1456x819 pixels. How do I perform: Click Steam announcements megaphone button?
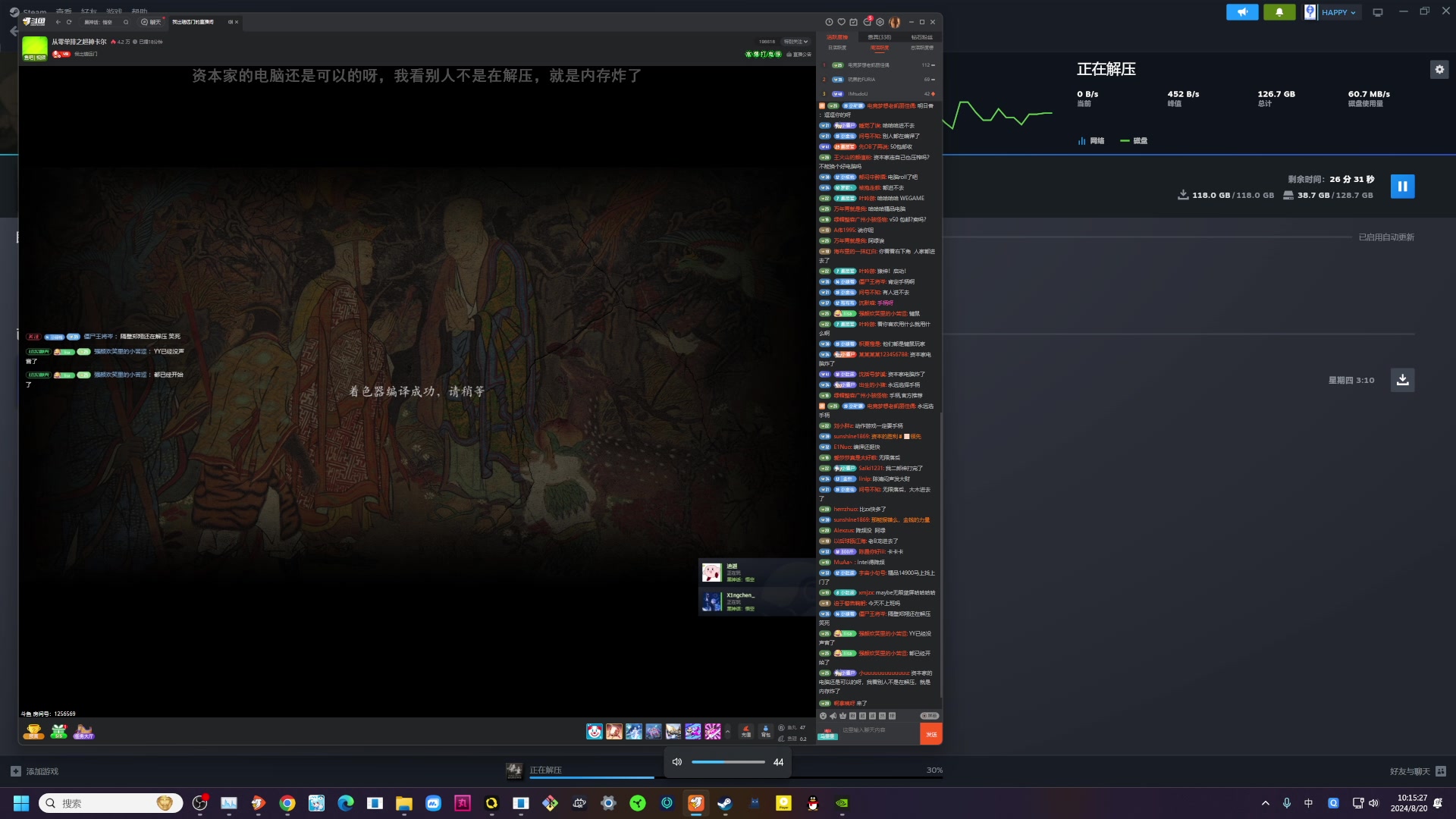point(1242,12)
